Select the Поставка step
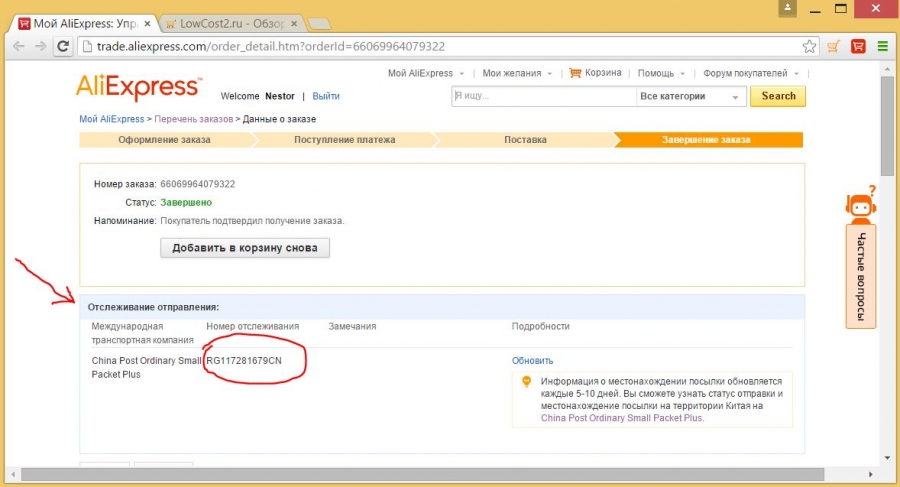 525,140
